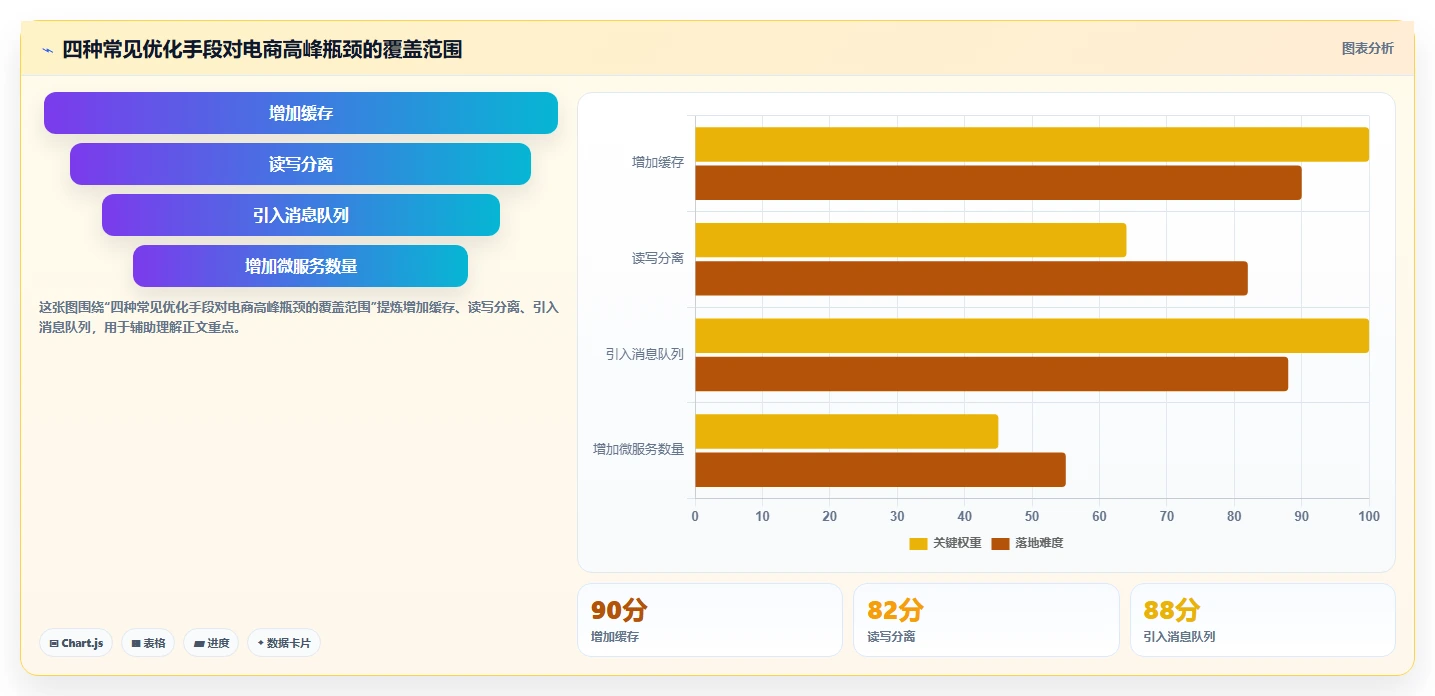Image resolution: width=1435 pixels, height=696 pixels.
Task: Click the description paragraph under the funnel
Action: click(x=298, y=317)
